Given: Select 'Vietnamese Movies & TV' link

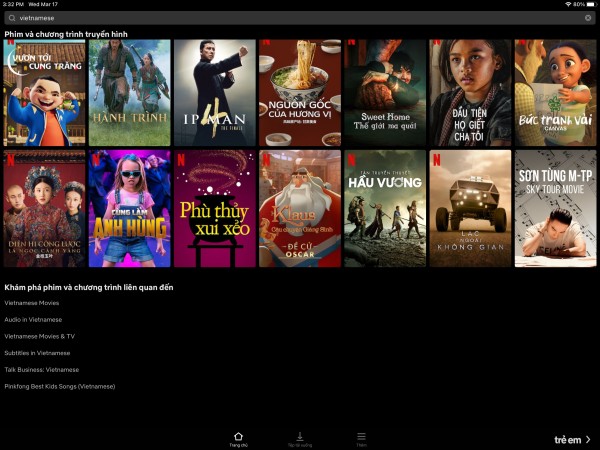Looking at the screenshot, I should click(40, 336).
